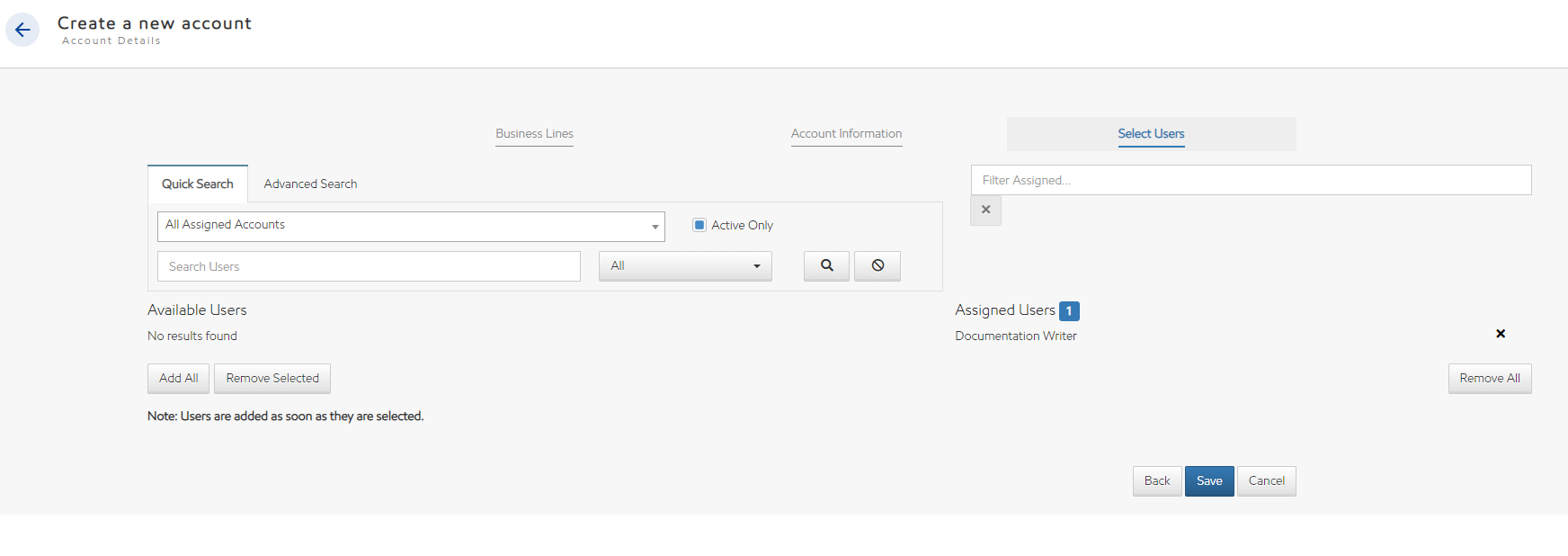The image size is (1568, 556).
Task: Click the clear search circle-slash icon
Action: 878,265
